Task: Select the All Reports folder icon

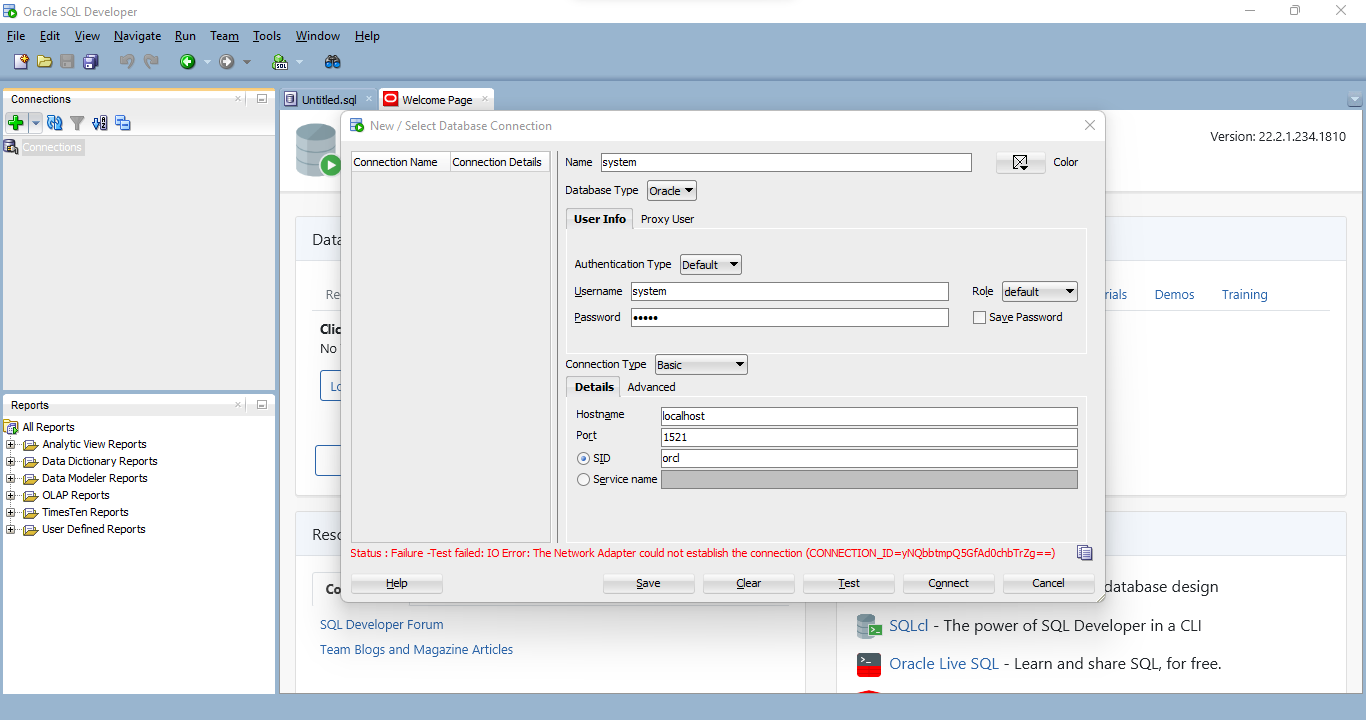Action: [x=12, y=427]
